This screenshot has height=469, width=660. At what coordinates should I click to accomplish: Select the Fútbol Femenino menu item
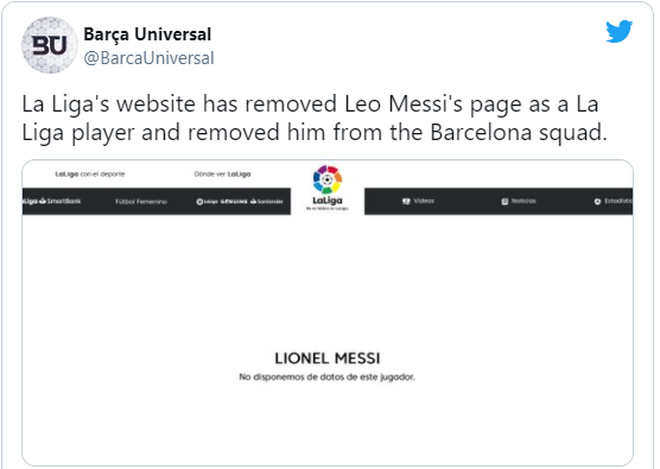142,201
